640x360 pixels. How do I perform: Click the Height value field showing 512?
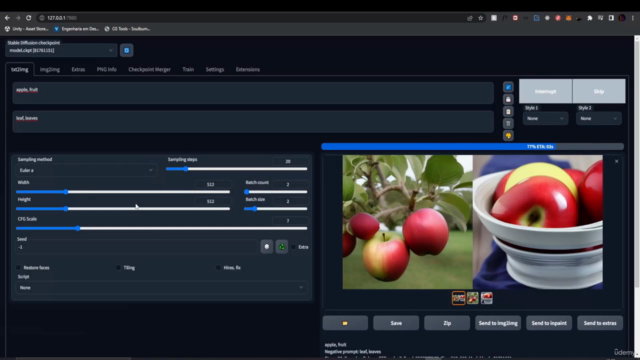[x=212, y=201]
